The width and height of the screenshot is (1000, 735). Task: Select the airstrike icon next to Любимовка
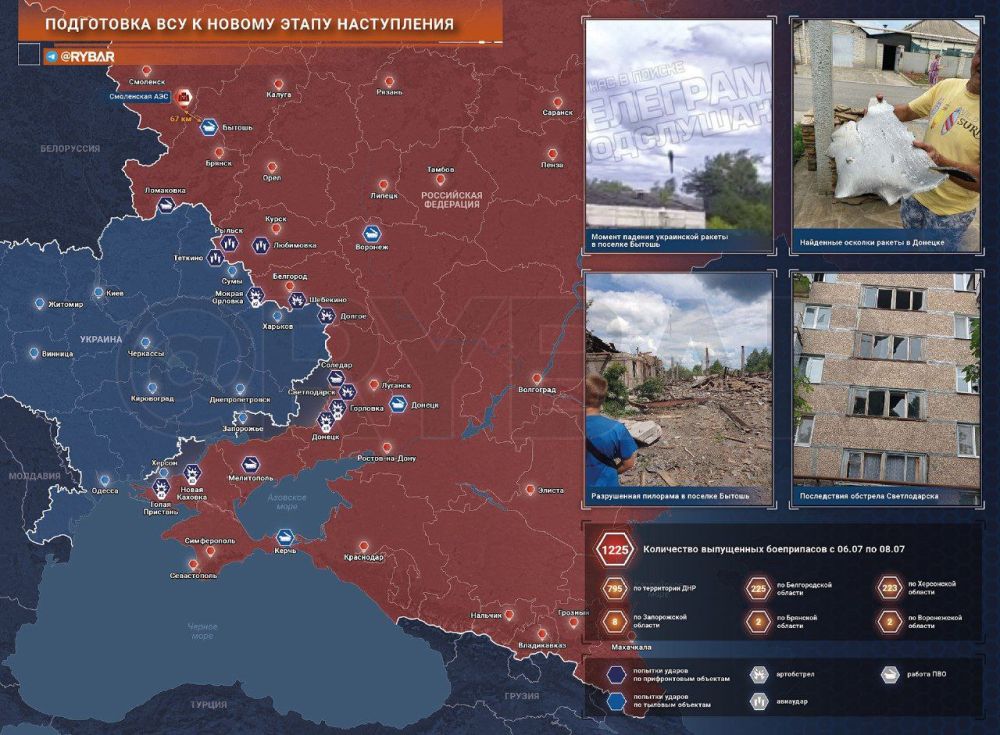[x=261, y=243]
